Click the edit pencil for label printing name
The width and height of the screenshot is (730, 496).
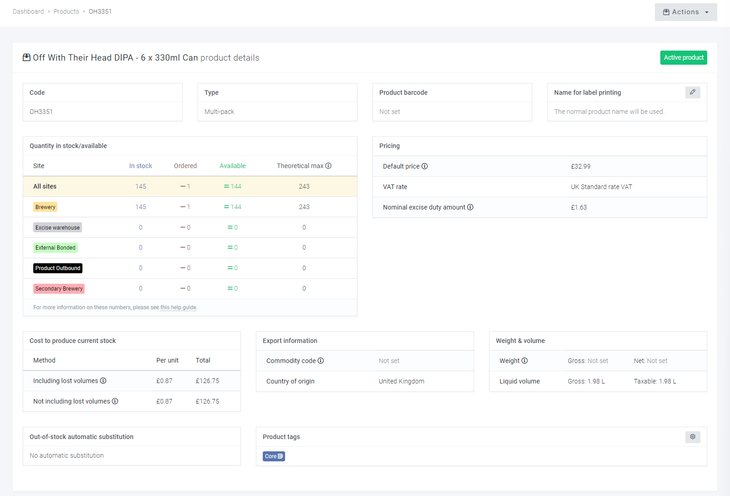coord(692,92)
